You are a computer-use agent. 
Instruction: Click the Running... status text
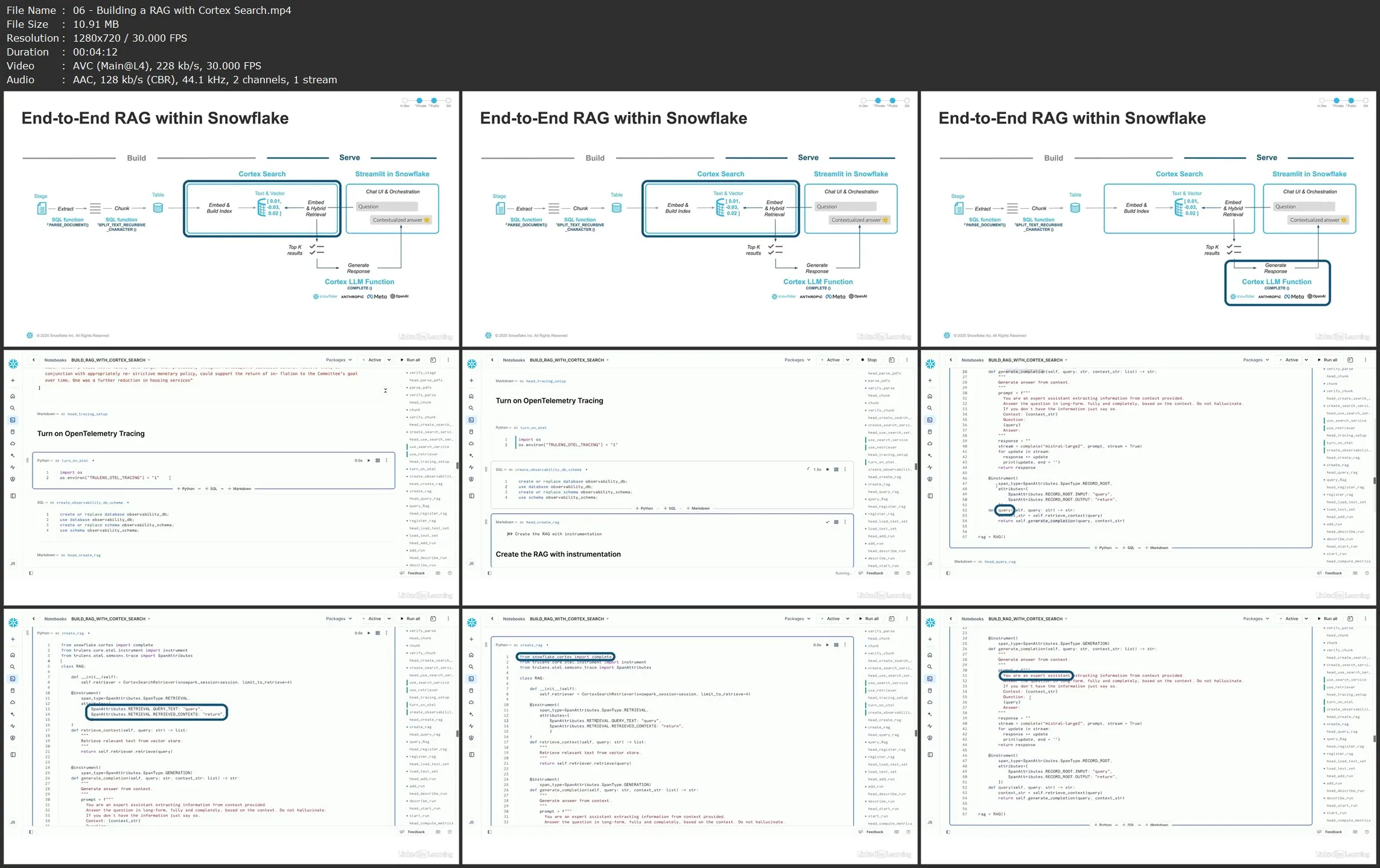point(844,573)
